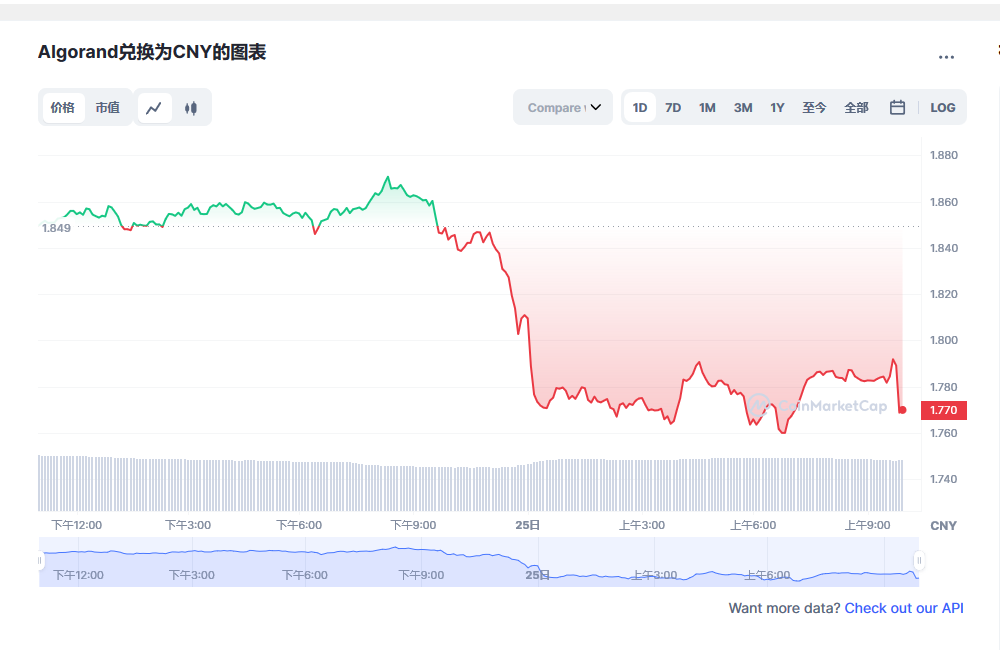
Task: Click the 1.820 price axis label
Action: pyautogui.click(x=944, y=294)
